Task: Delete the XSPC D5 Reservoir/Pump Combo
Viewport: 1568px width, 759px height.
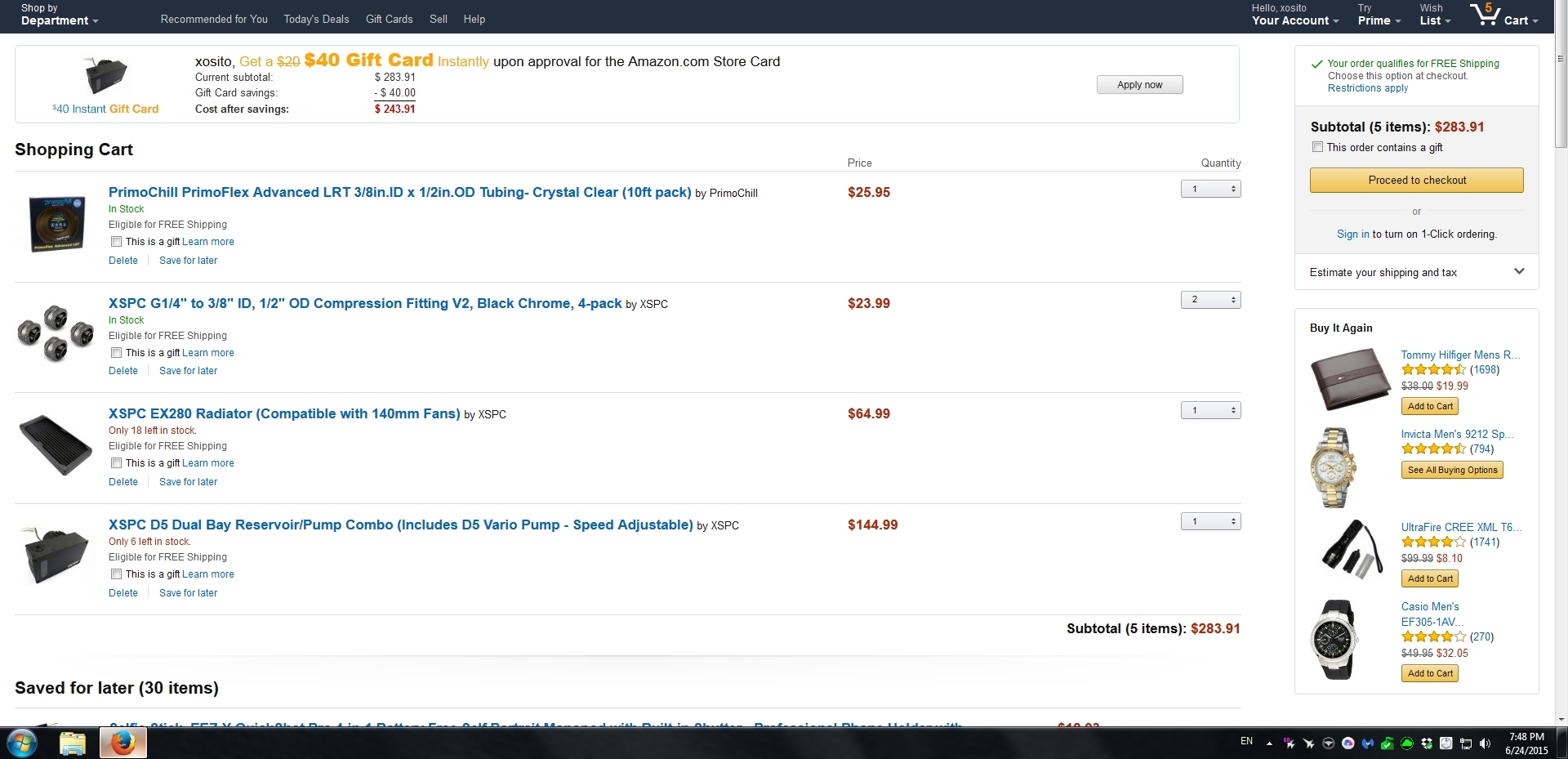Action: click(x=123, y=593)
